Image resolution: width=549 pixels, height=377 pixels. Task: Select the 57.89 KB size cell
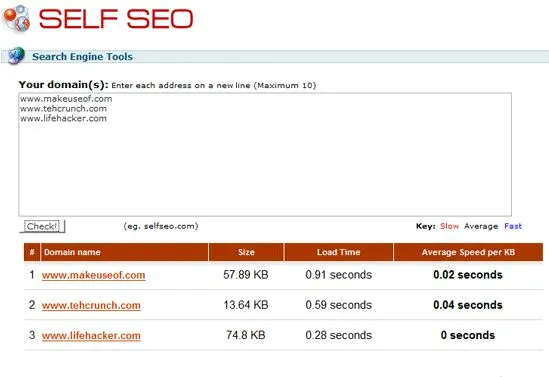pyautogui.click(x=246, y=275)
